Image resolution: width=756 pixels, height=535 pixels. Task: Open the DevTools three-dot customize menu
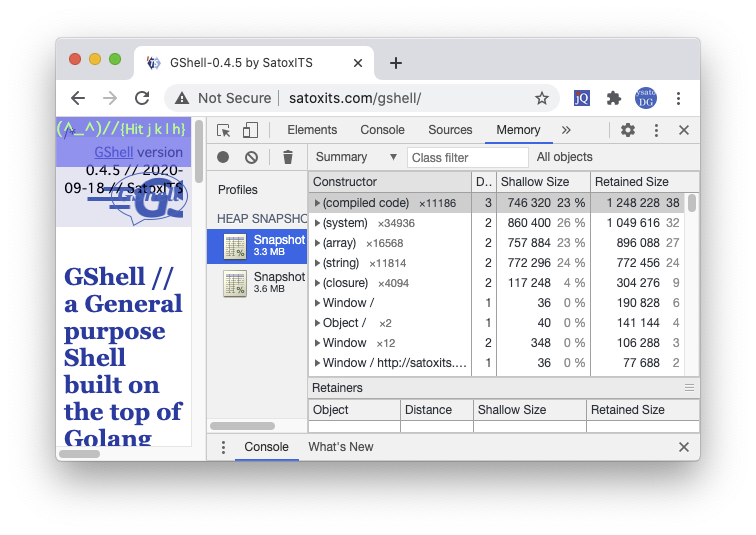656,130
